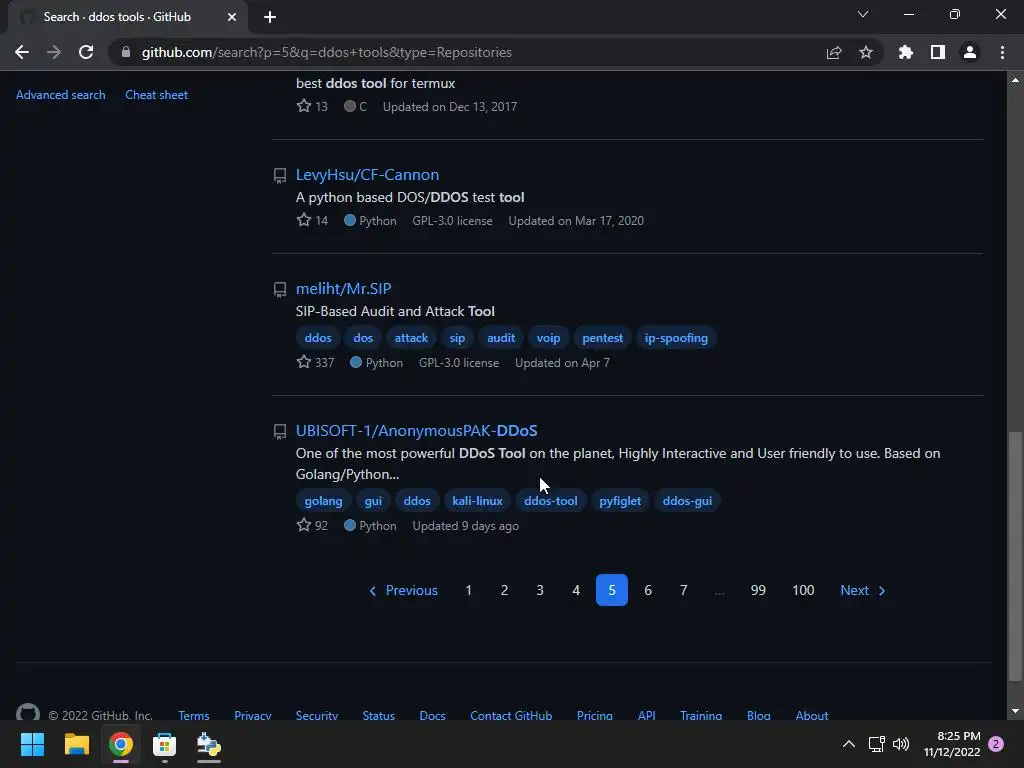The height and width of the screenshot is (768, 1024).
Task: Click scrollbar down arrow
Action: [x=1015, y=711]
